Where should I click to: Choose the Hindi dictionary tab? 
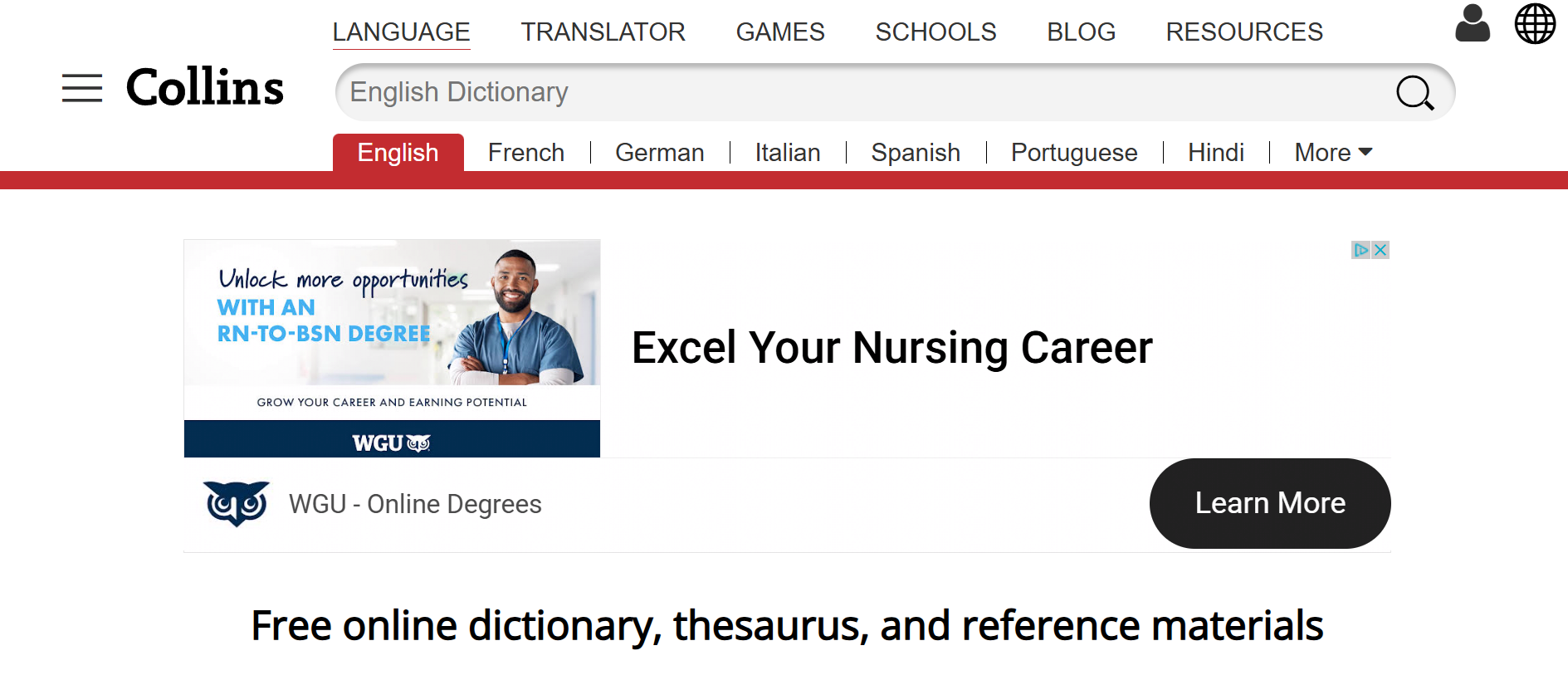tap(1216, 153)
